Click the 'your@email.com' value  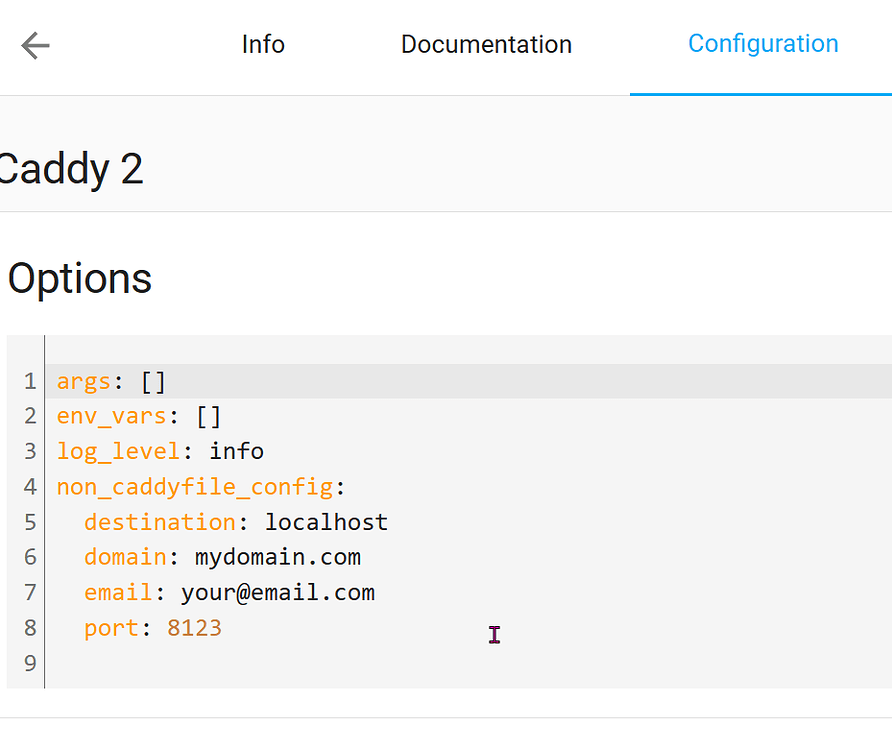pos(278,593)
